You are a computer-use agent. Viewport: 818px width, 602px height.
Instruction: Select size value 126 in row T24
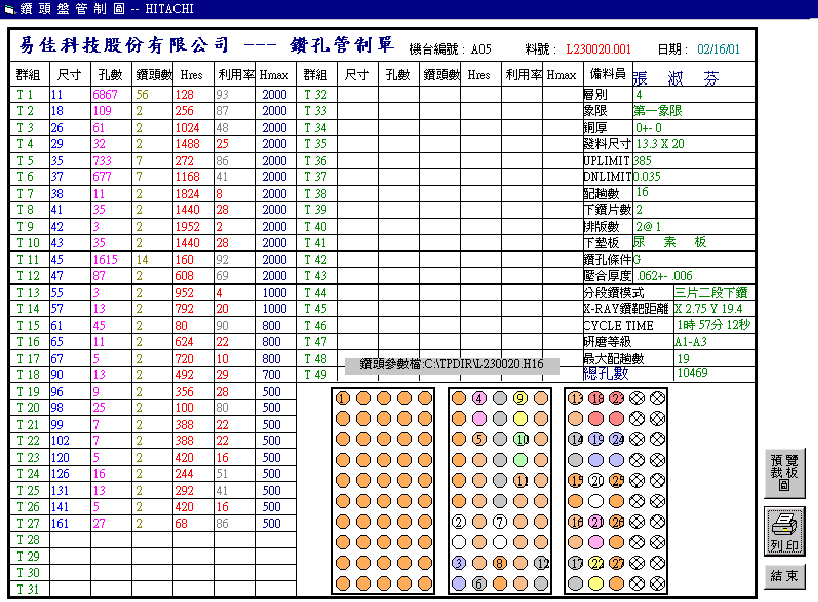59,474
